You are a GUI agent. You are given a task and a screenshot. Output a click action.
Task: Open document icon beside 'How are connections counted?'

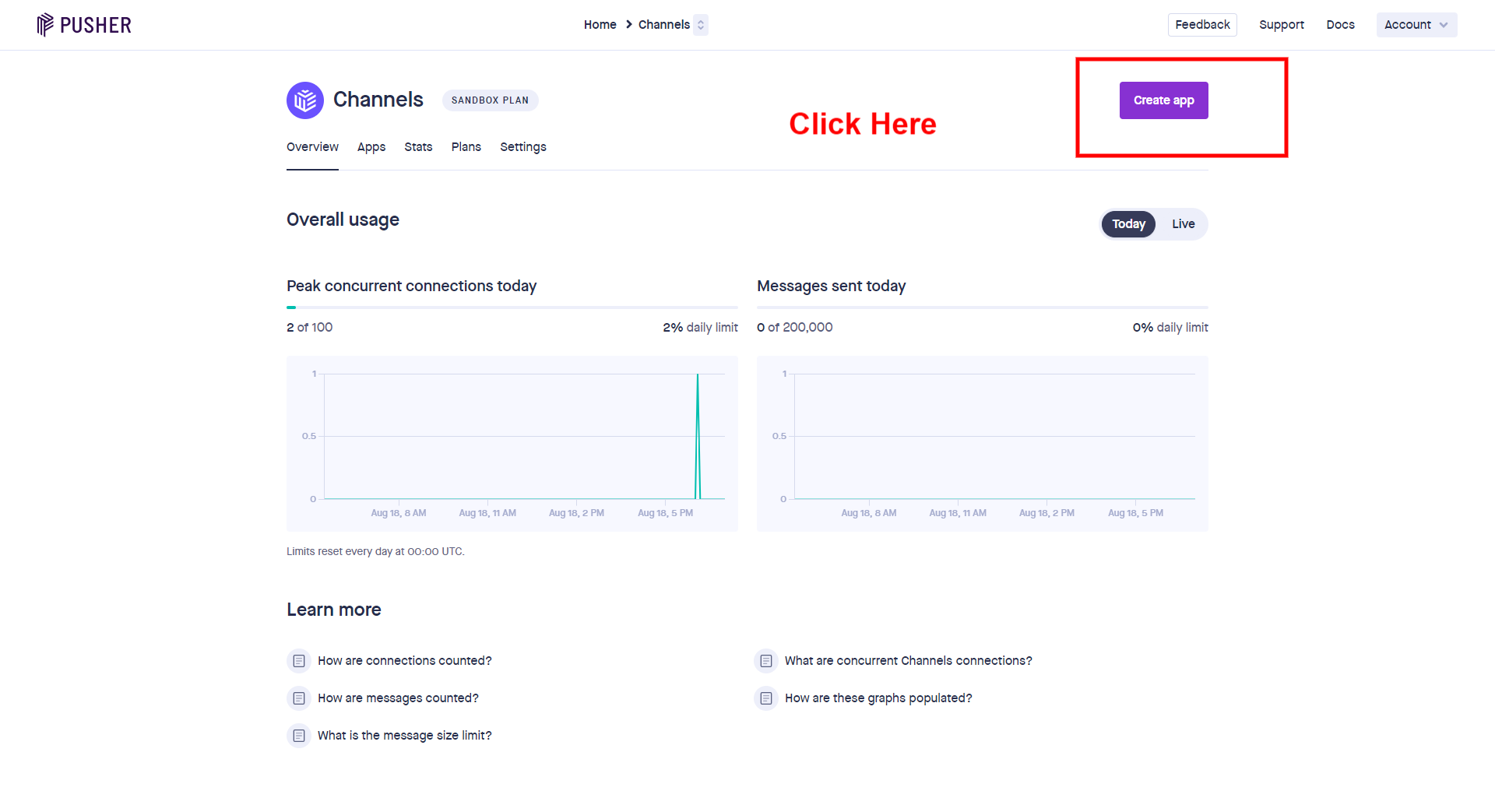tap(299, 661)
